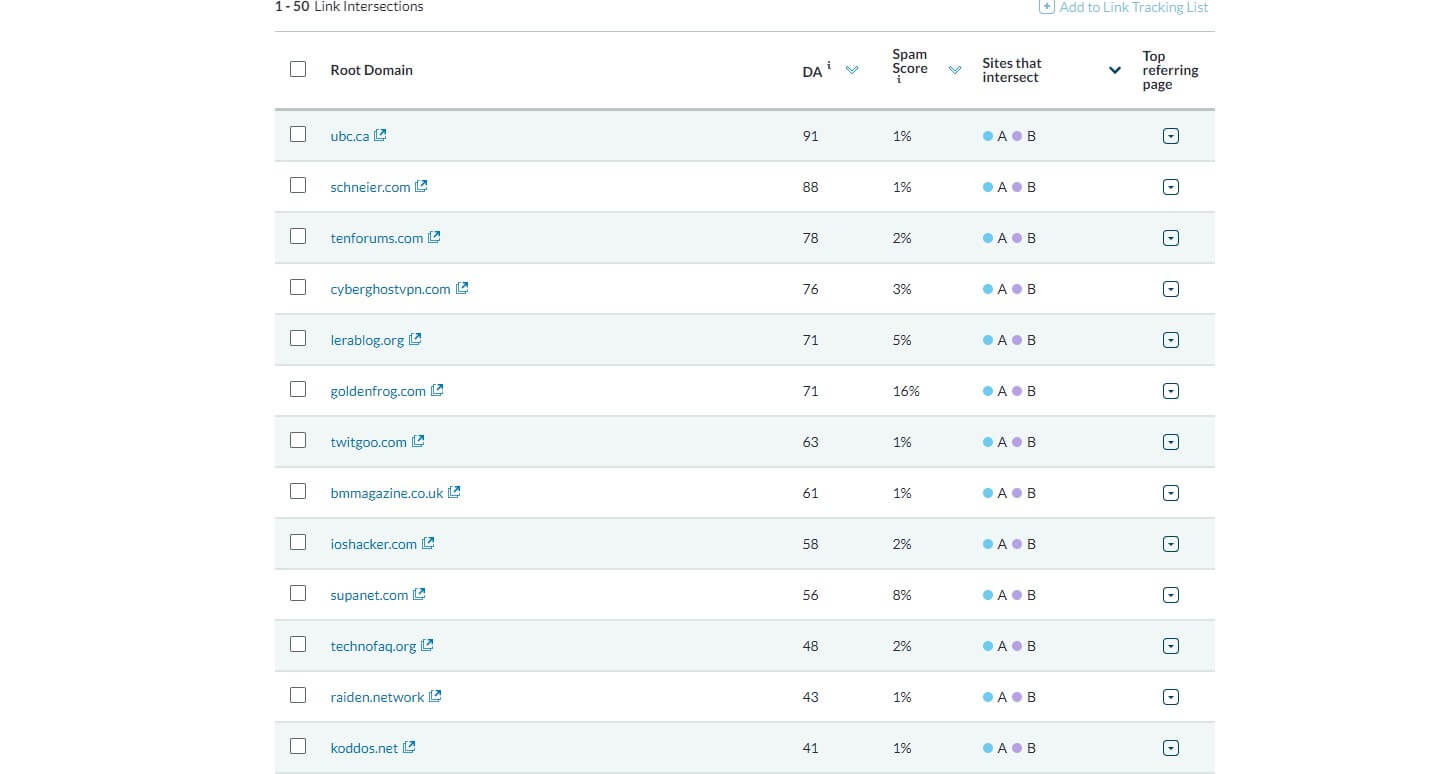
Task: Click the Root Domain column header
Action: click(371, 70)
